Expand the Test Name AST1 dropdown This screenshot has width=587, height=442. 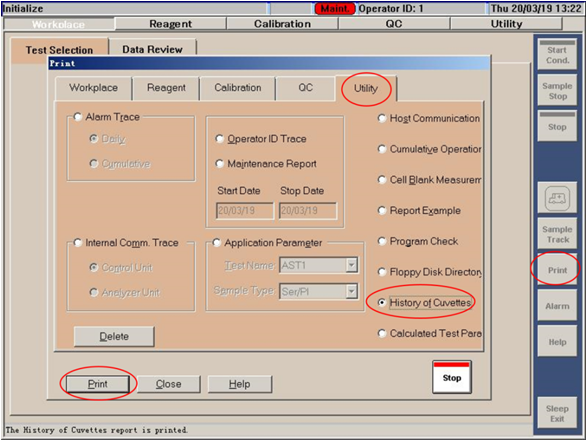click(351, 265)
